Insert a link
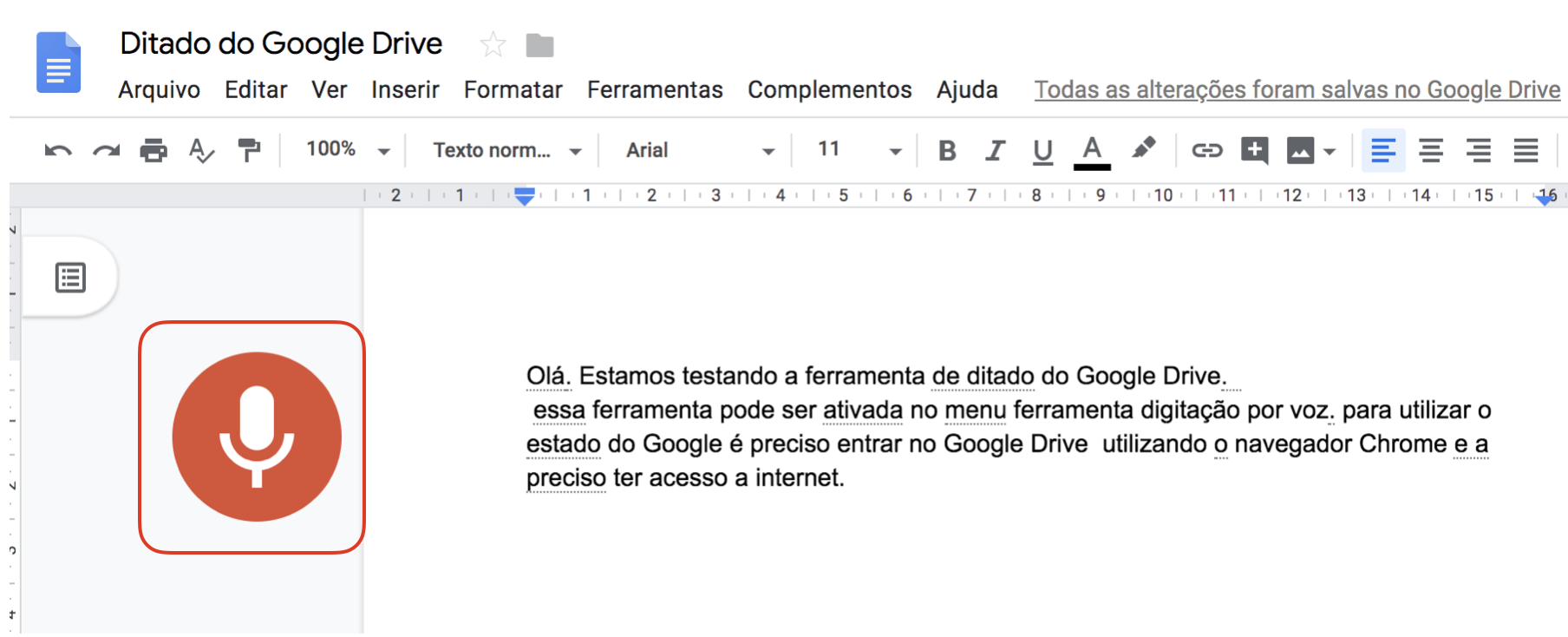The width and height of the screenshot is (1568, 637). coord(1206,151)
